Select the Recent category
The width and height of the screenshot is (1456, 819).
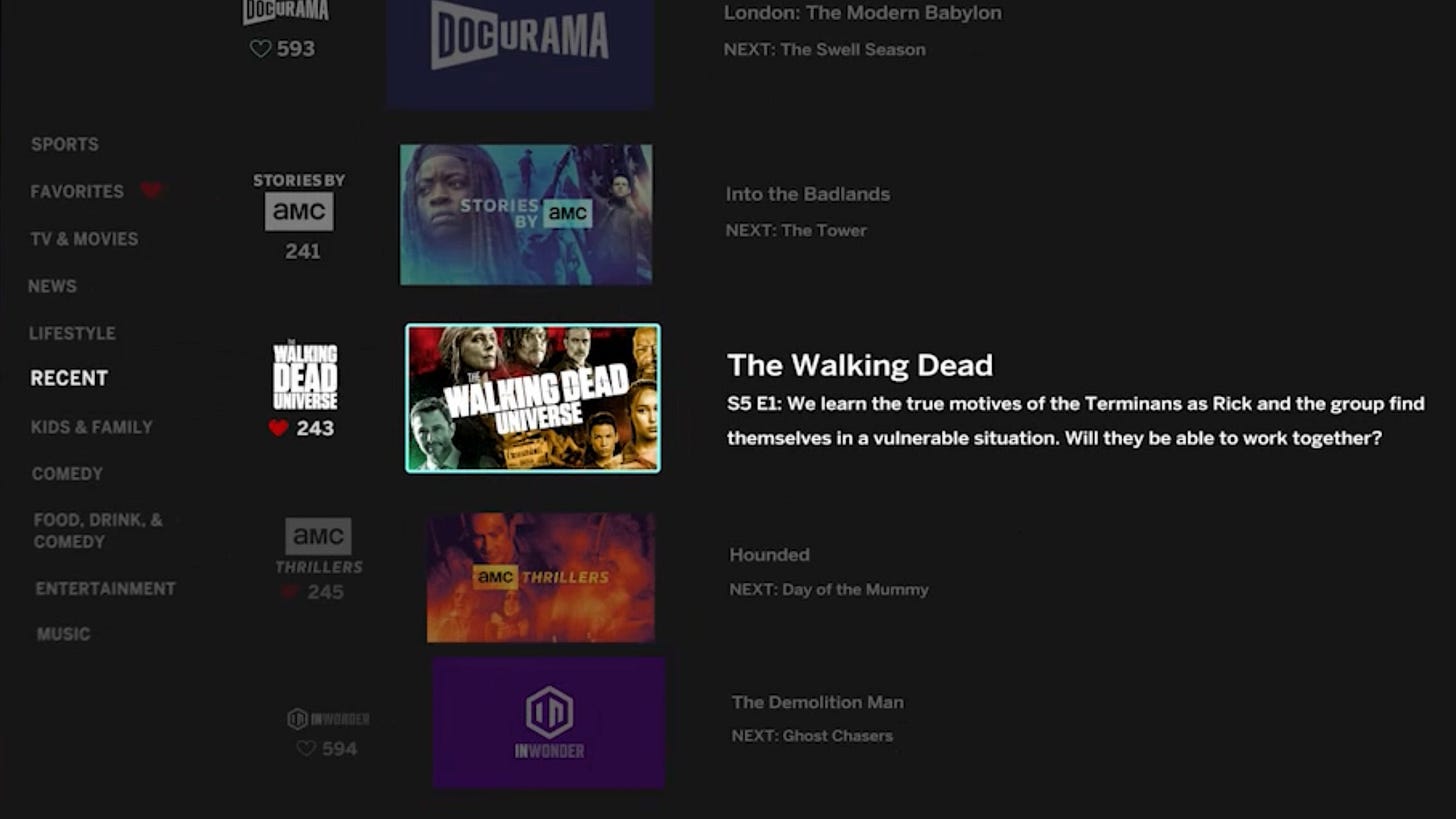(69, 378)
